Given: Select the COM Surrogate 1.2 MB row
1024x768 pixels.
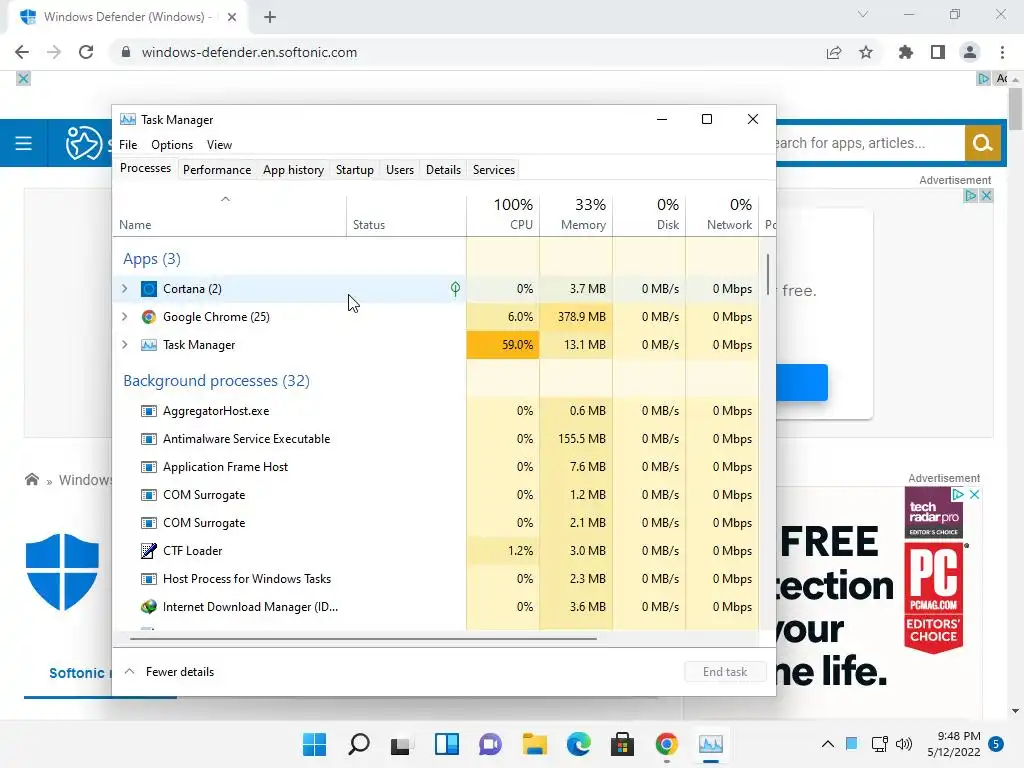Looking at the screenshot, I should [436, 494].
